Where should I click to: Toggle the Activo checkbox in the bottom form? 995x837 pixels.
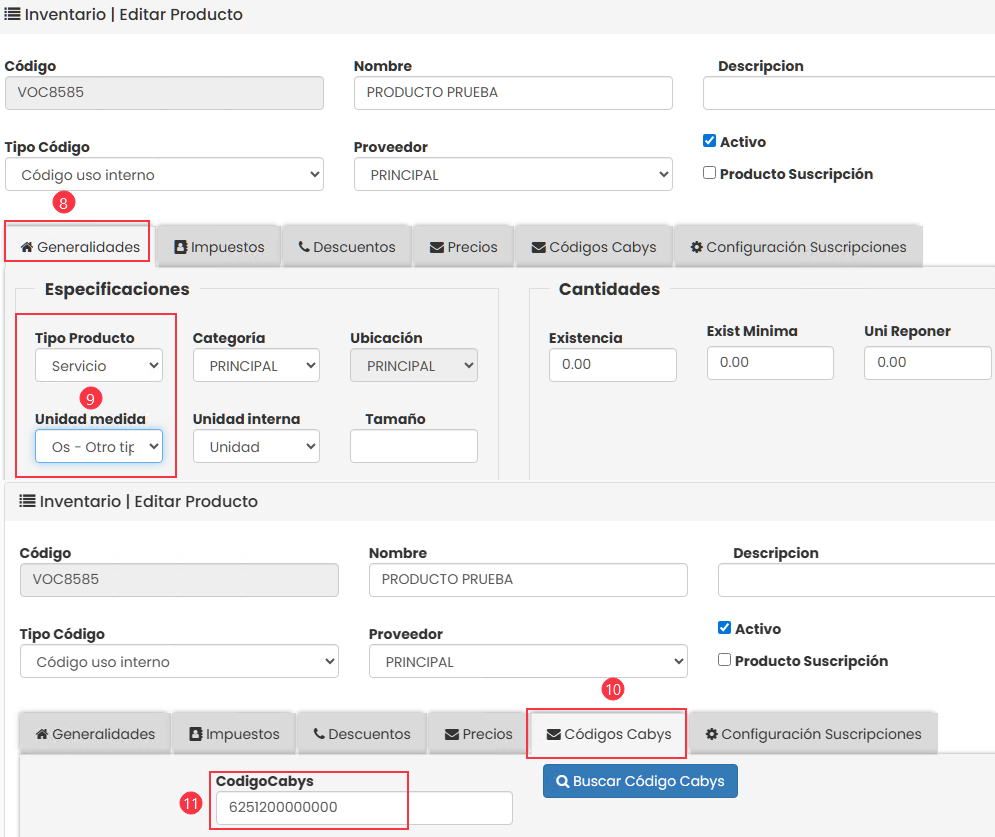[x=724, y=628]
